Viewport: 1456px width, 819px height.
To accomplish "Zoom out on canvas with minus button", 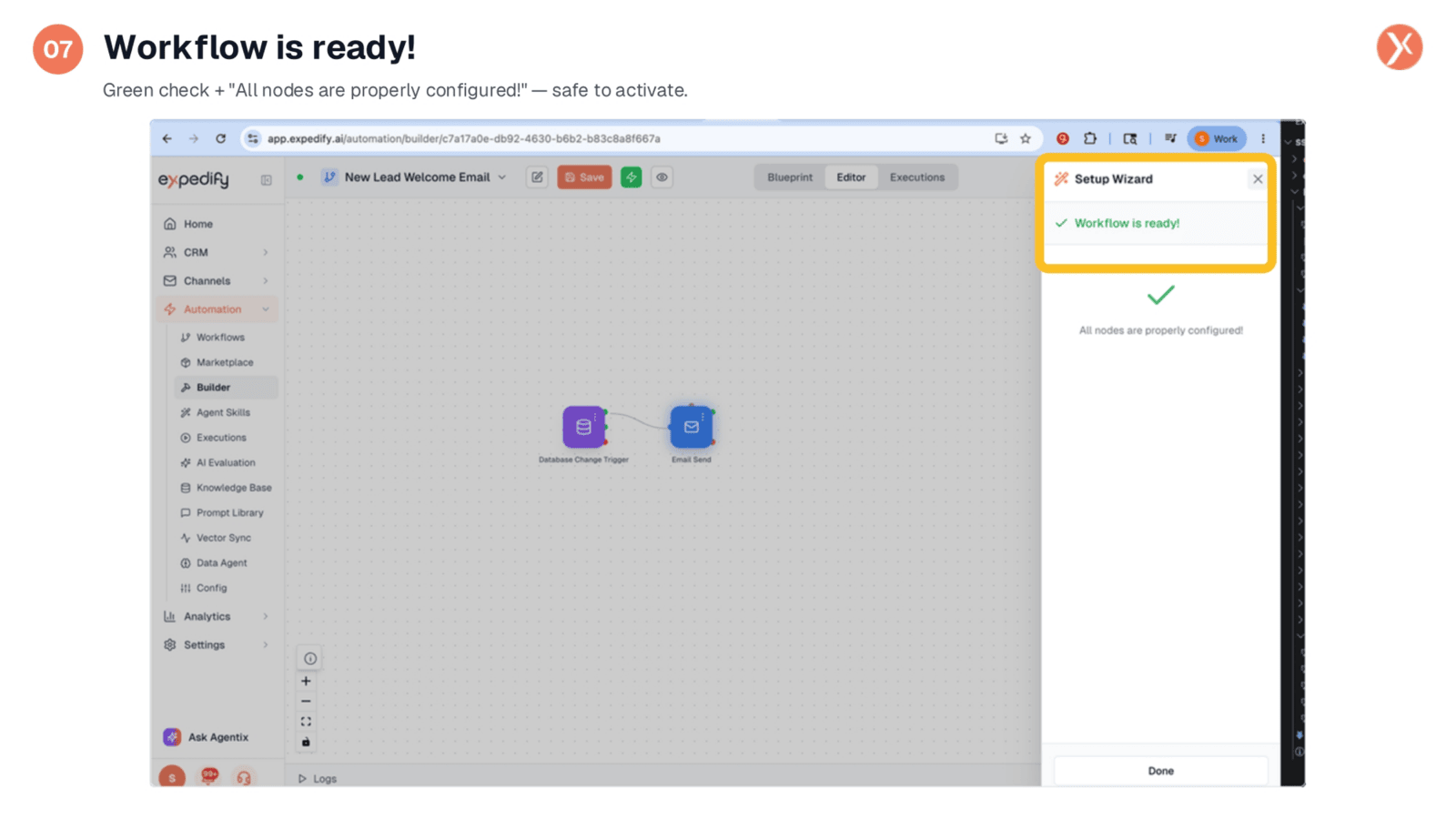I will coord(306,702).
